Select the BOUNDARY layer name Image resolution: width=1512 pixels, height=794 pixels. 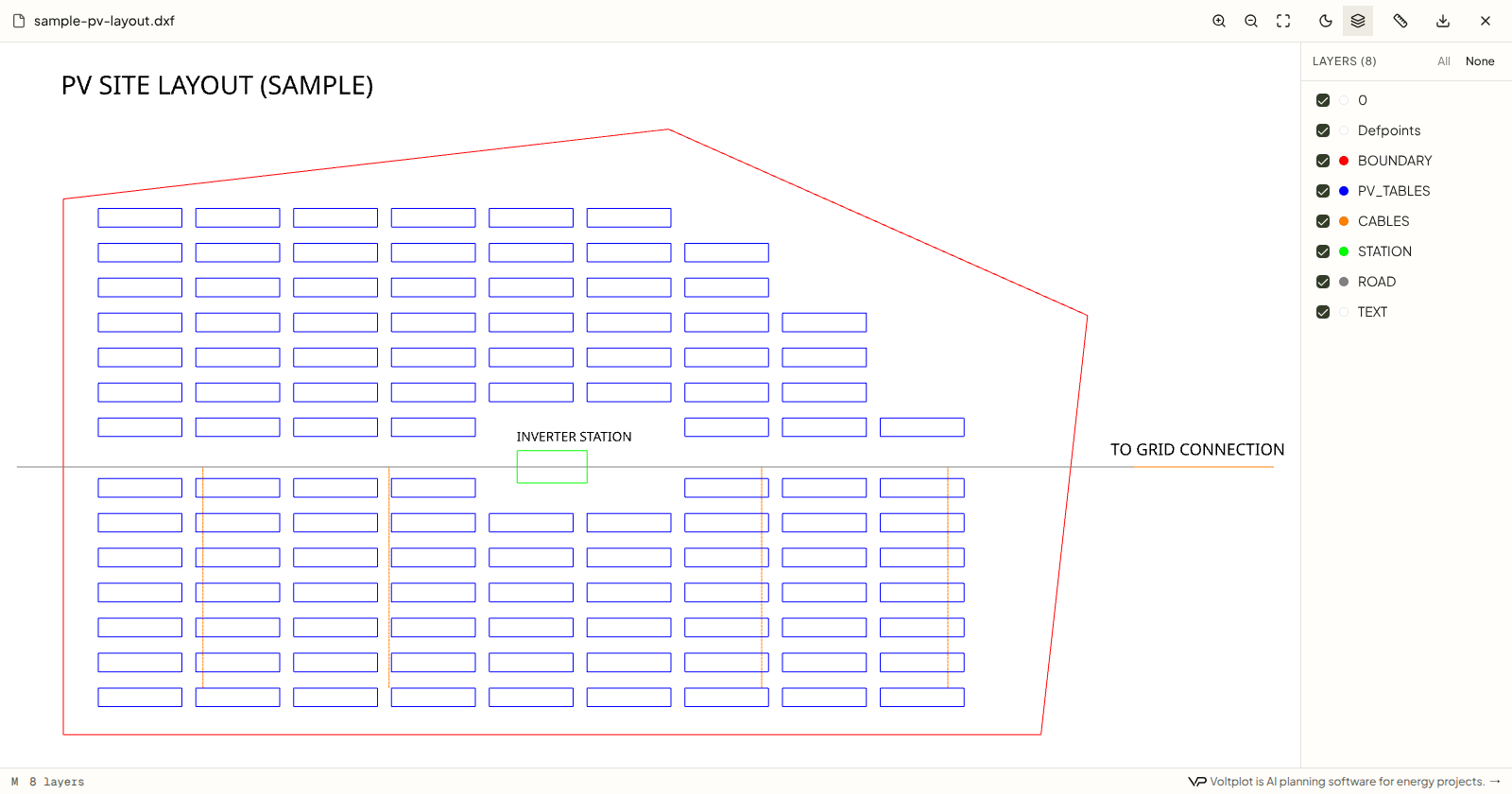click(1395, 161)
